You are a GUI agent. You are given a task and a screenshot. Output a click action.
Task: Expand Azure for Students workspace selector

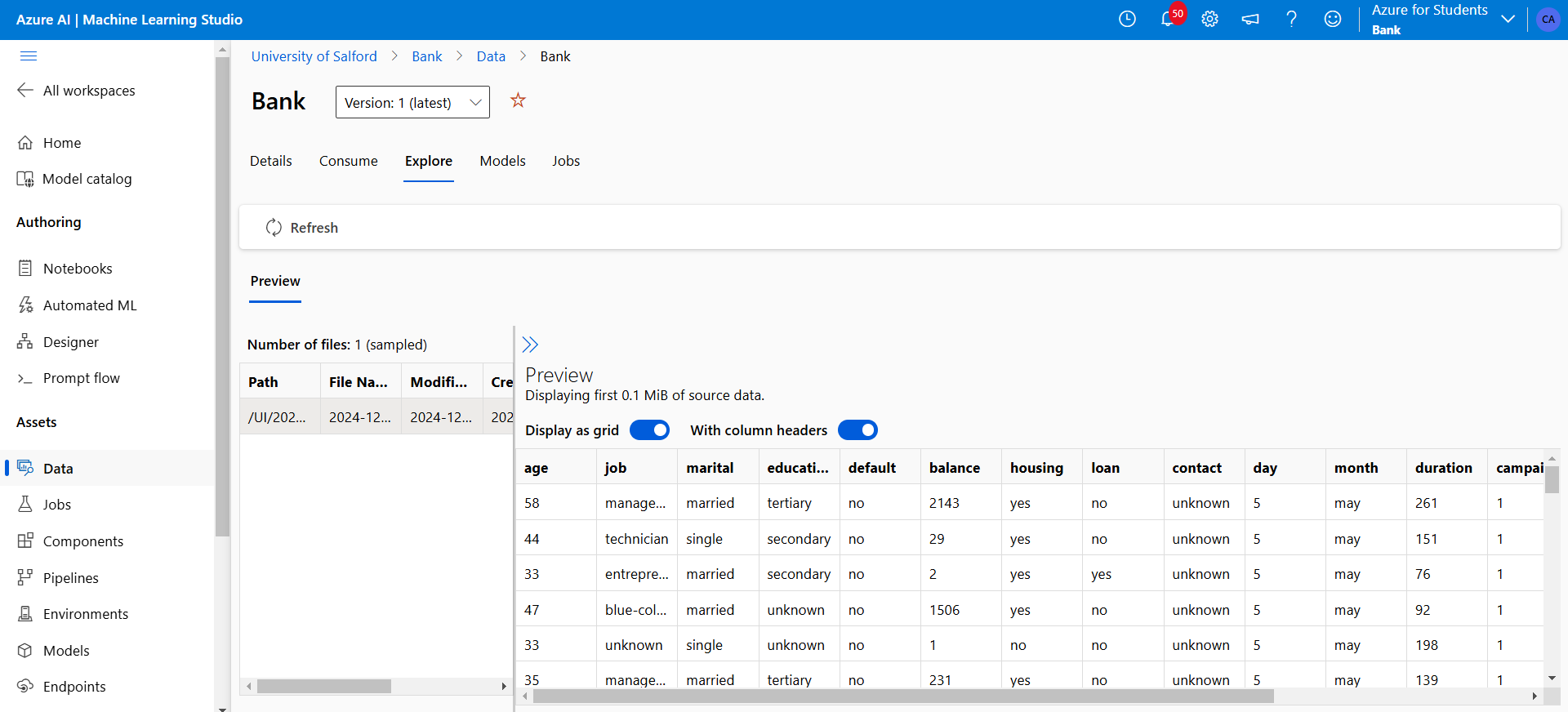click(x=1508, y=19)
